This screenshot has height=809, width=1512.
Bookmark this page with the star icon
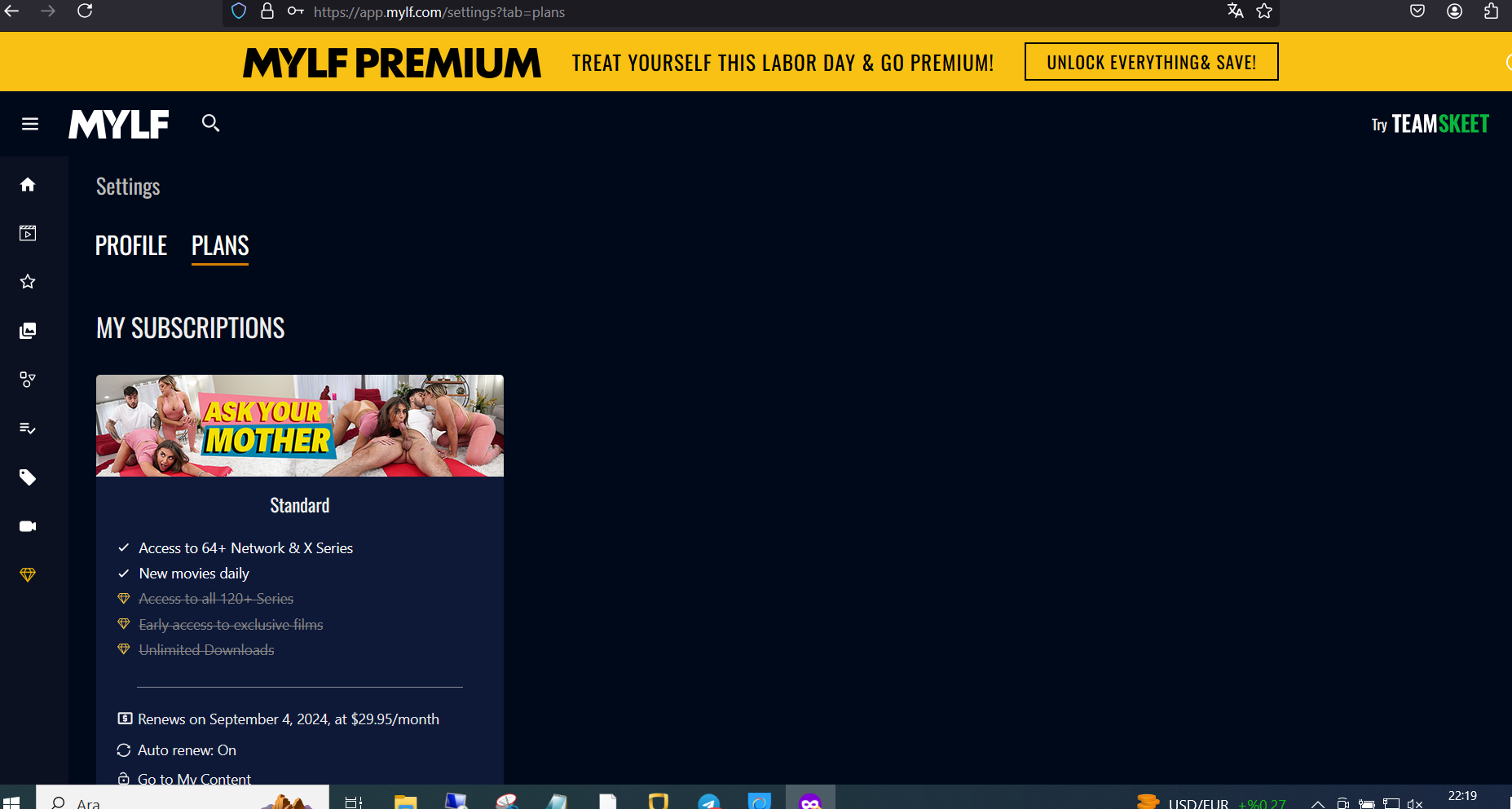pos(1264,11)
